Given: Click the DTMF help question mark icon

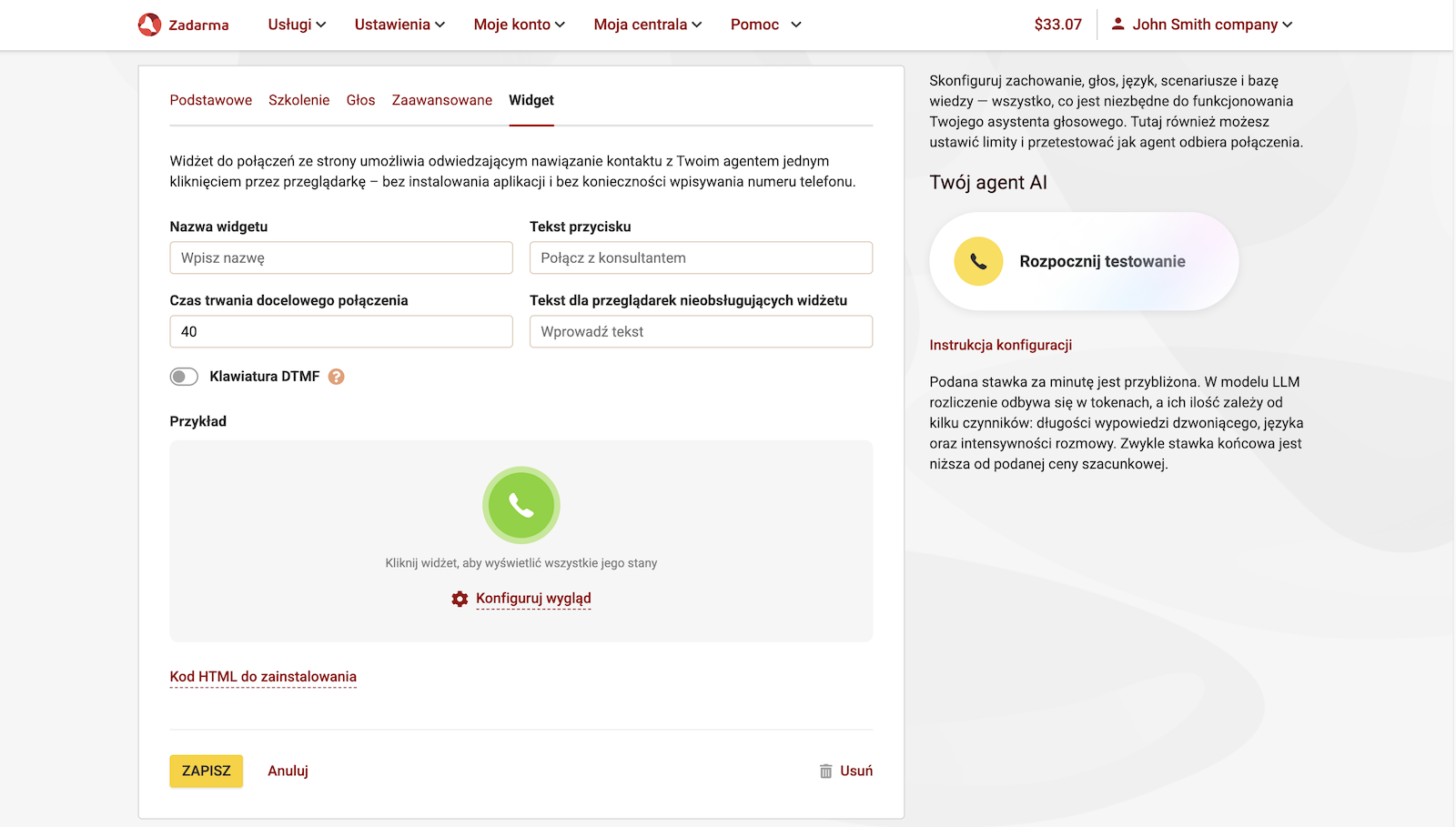Looking at the screenshot, I should point(337,377).
